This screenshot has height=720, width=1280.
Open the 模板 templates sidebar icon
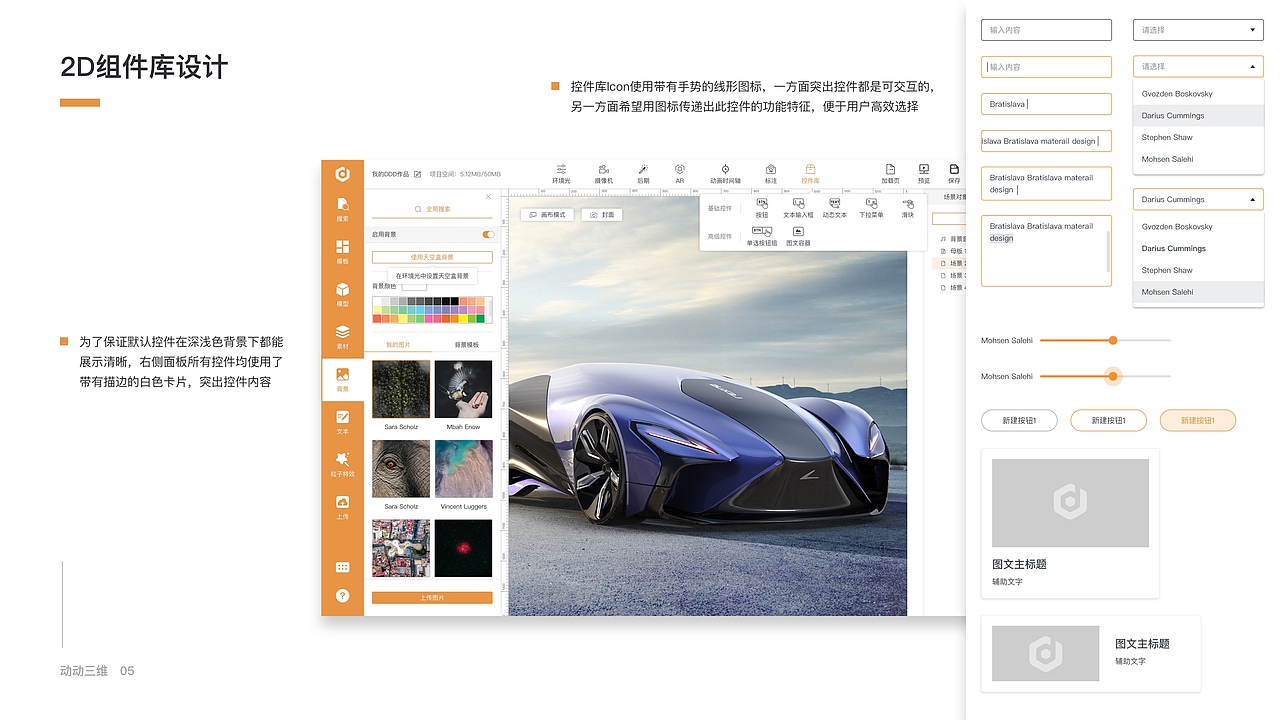342,251
